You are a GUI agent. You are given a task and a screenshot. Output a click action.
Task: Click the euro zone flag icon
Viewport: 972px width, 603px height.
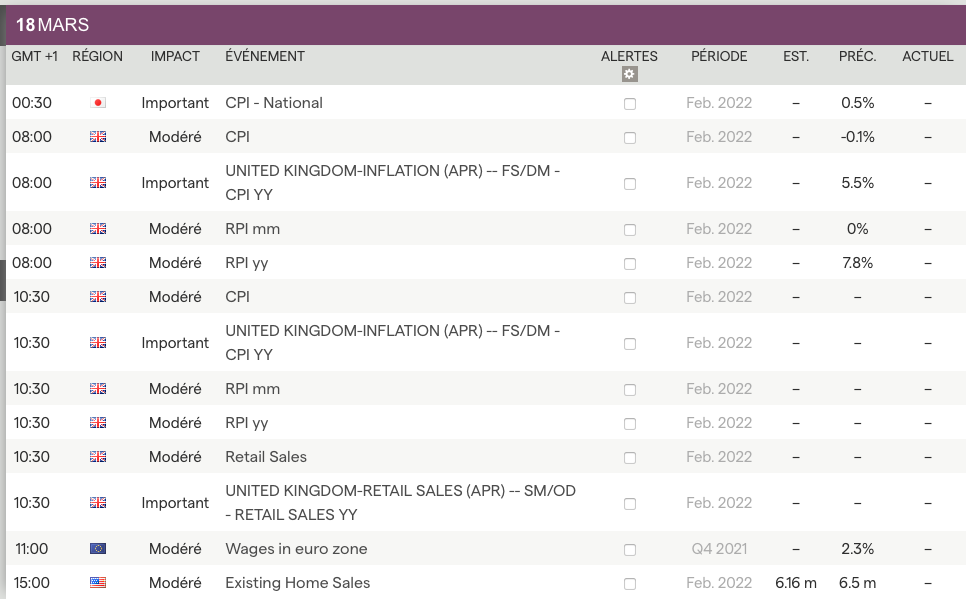[98, 549]
